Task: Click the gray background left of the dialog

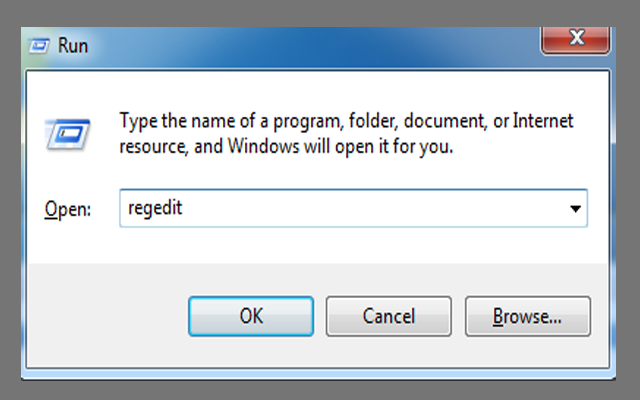Action: coord(10,200)
